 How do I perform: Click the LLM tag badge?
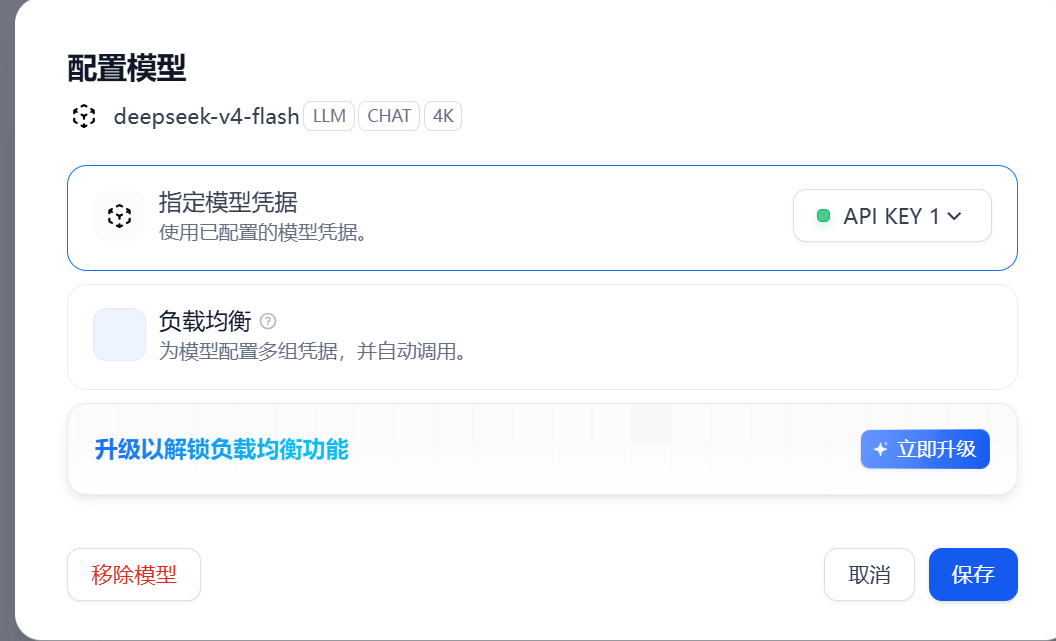329,116
